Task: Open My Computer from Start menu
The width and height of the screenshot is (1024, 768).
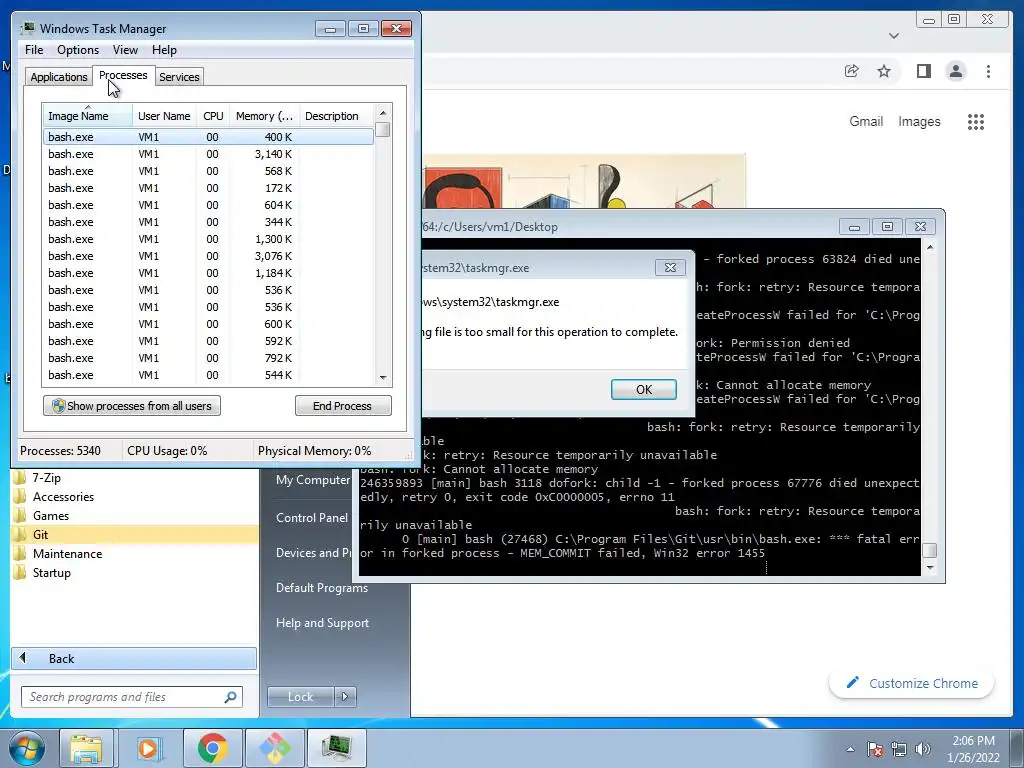Action: coord(313,479)
